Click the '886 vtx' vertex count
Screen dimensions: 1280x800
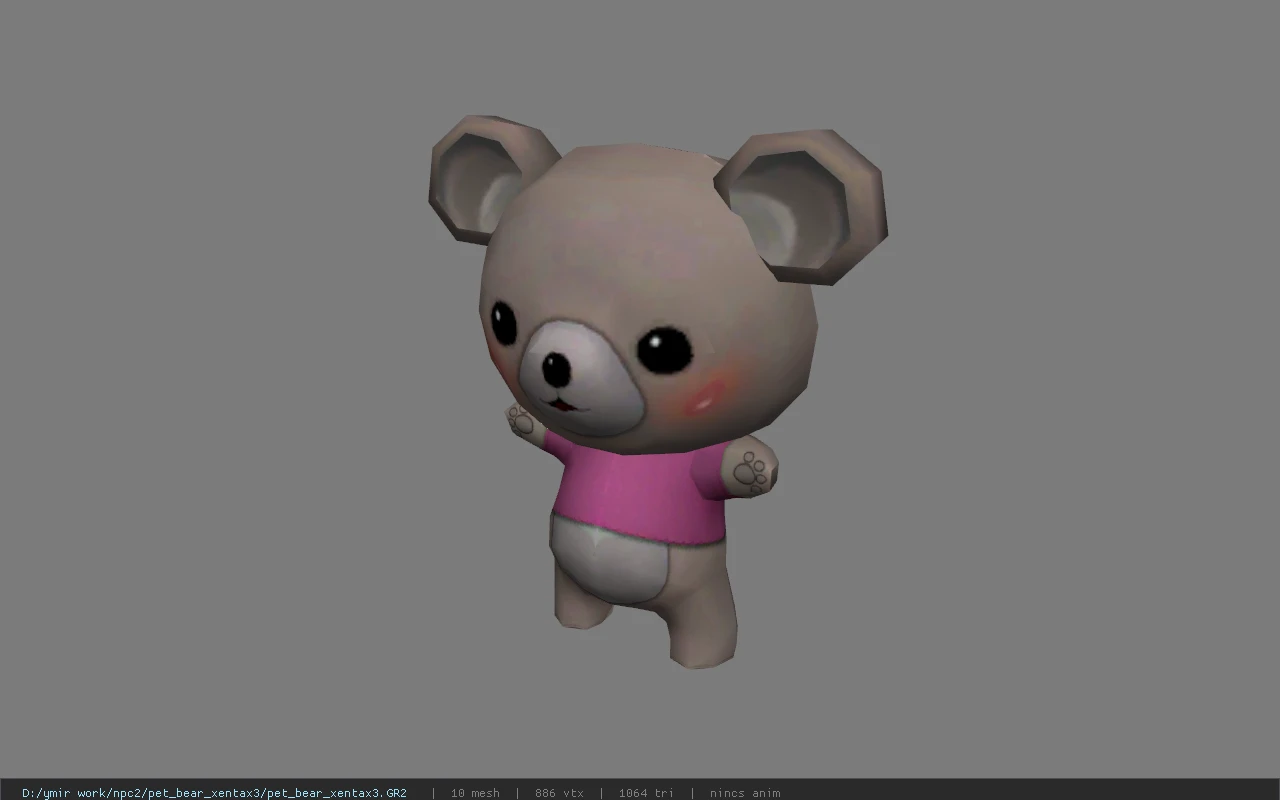[x=559, y=793]
